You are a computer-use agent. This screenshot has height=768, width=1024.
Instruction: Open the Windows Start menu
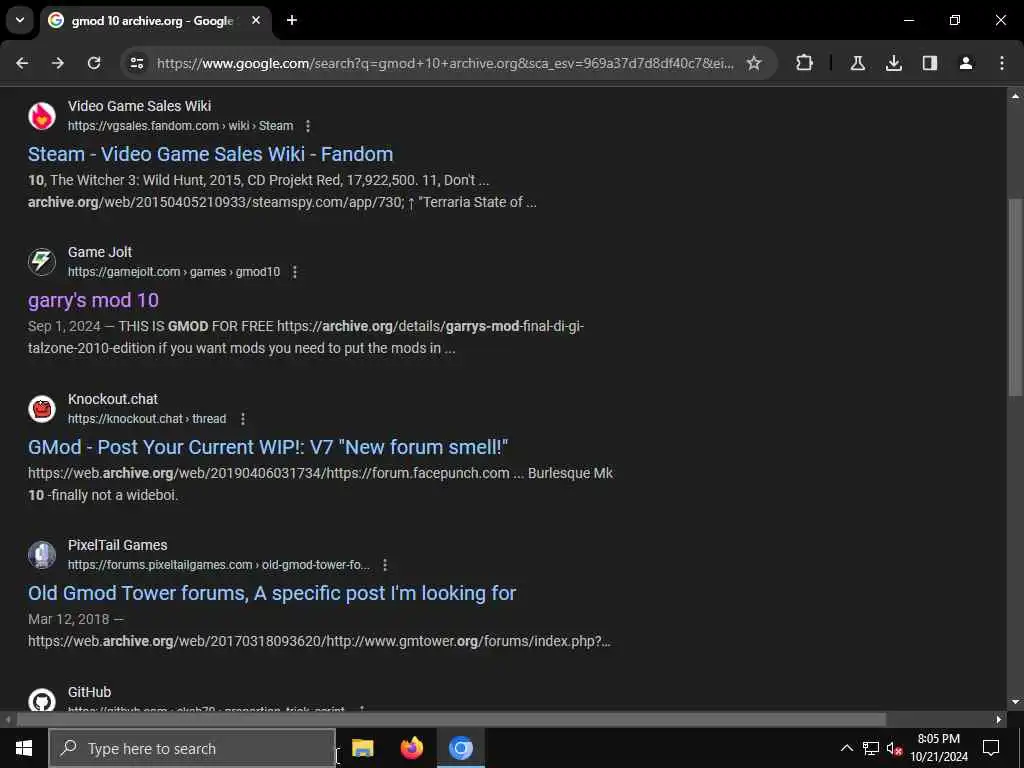(x=24, y=748)
